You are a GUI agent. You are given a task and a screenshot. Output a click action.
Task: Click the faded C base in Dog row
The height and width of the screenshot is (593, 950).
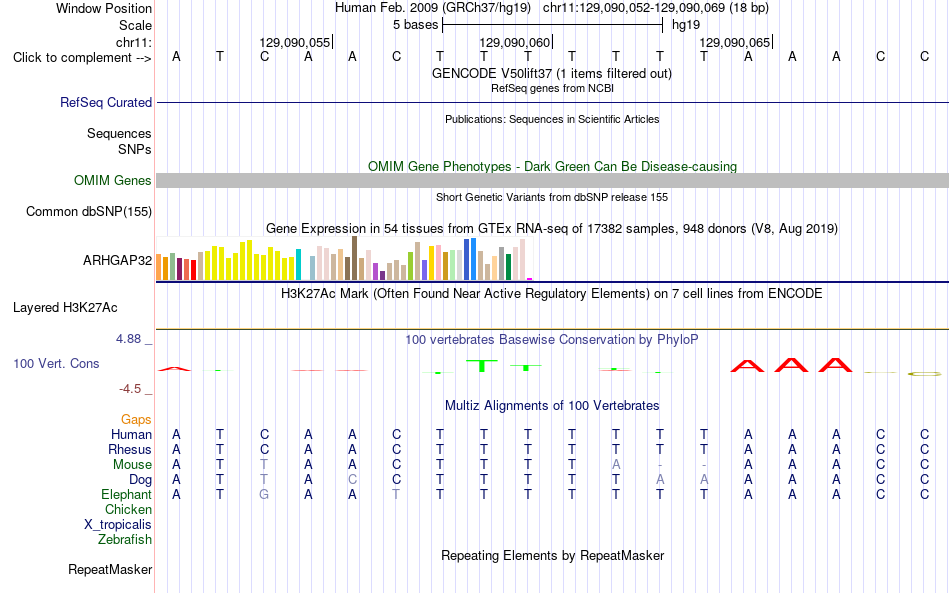point(352,480)
